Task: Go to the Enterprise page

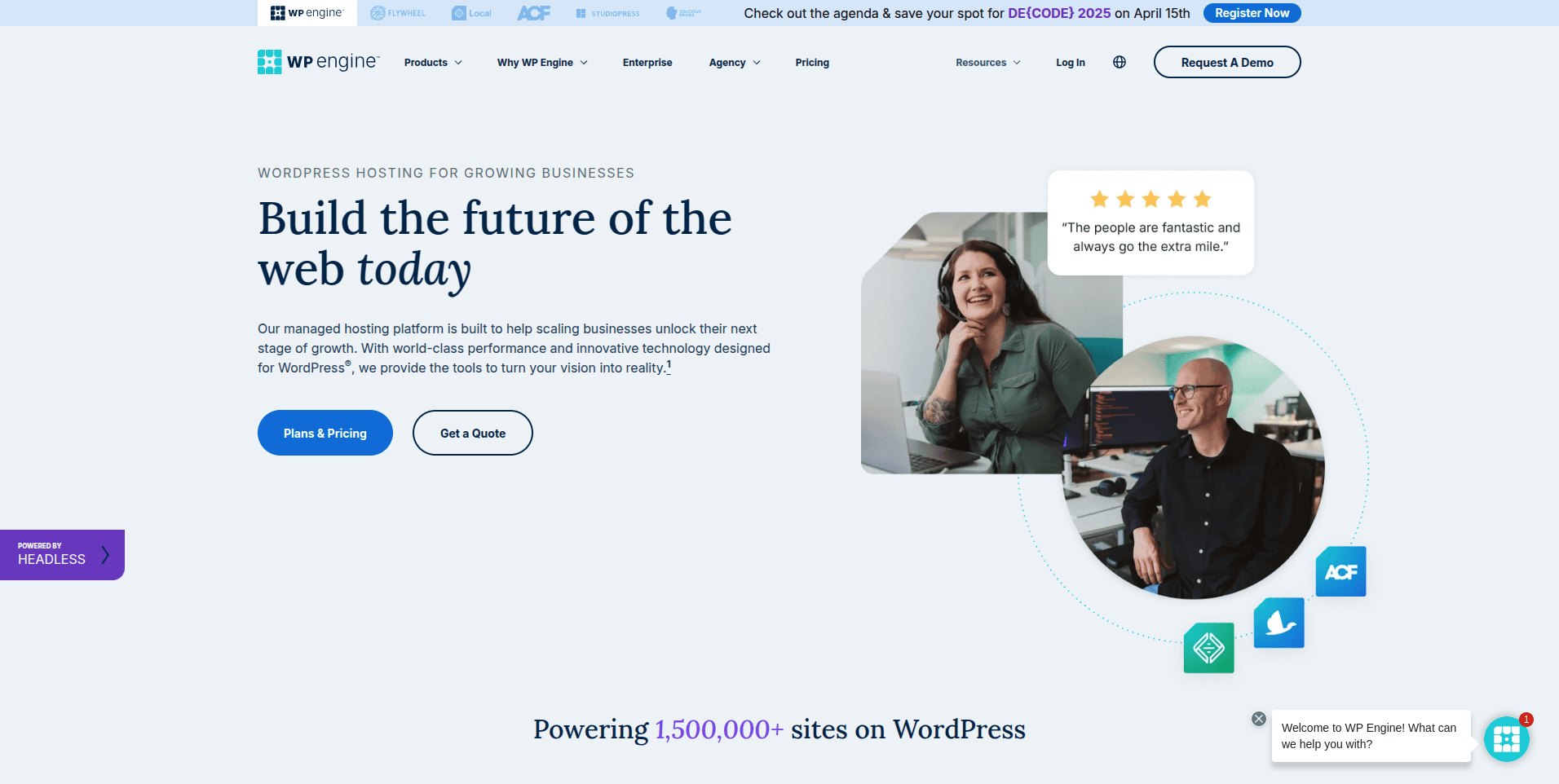Action: [x=647, y=63]
